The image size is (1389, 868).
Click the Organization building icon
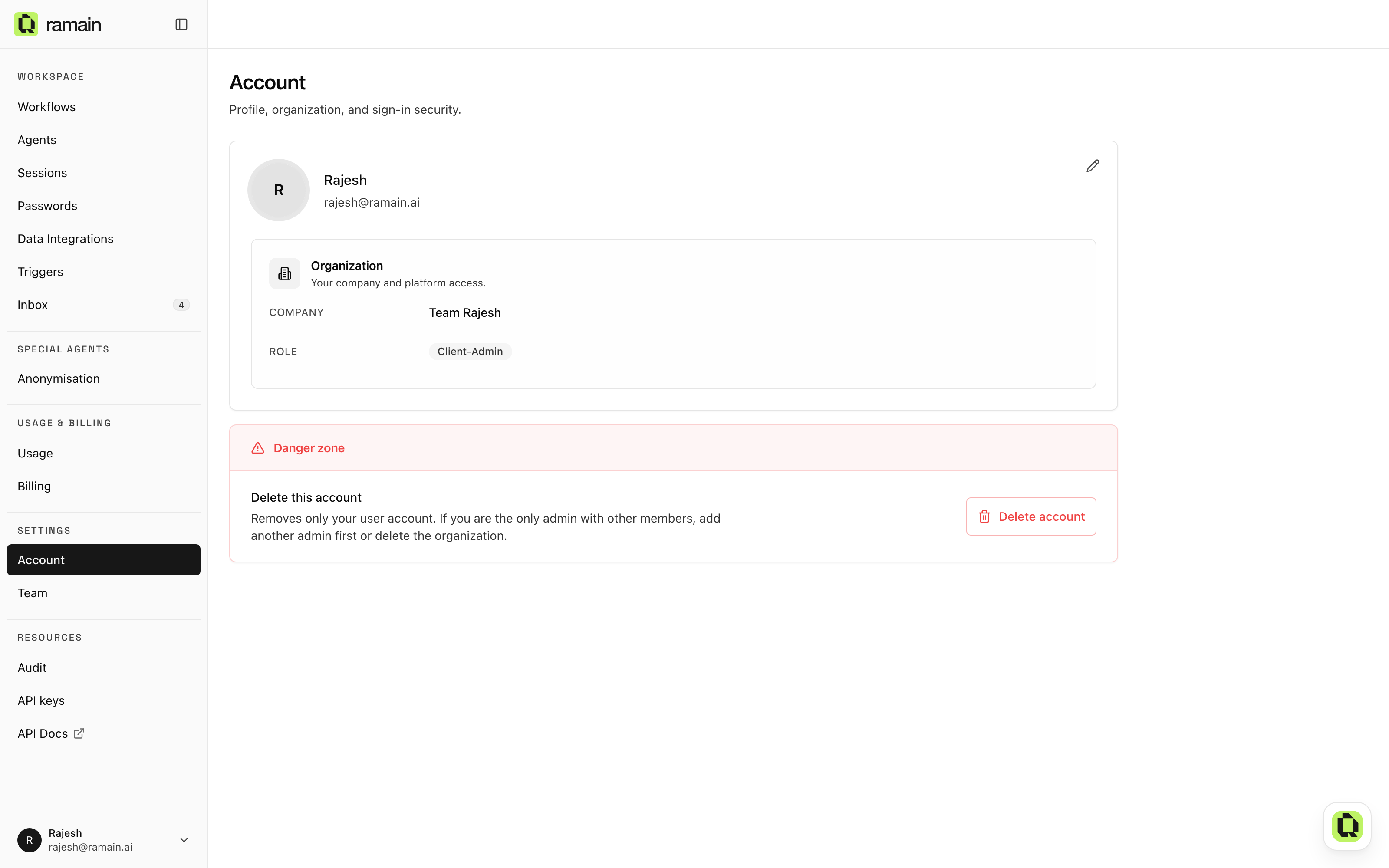pyautogui.click(x=285, y=273)
